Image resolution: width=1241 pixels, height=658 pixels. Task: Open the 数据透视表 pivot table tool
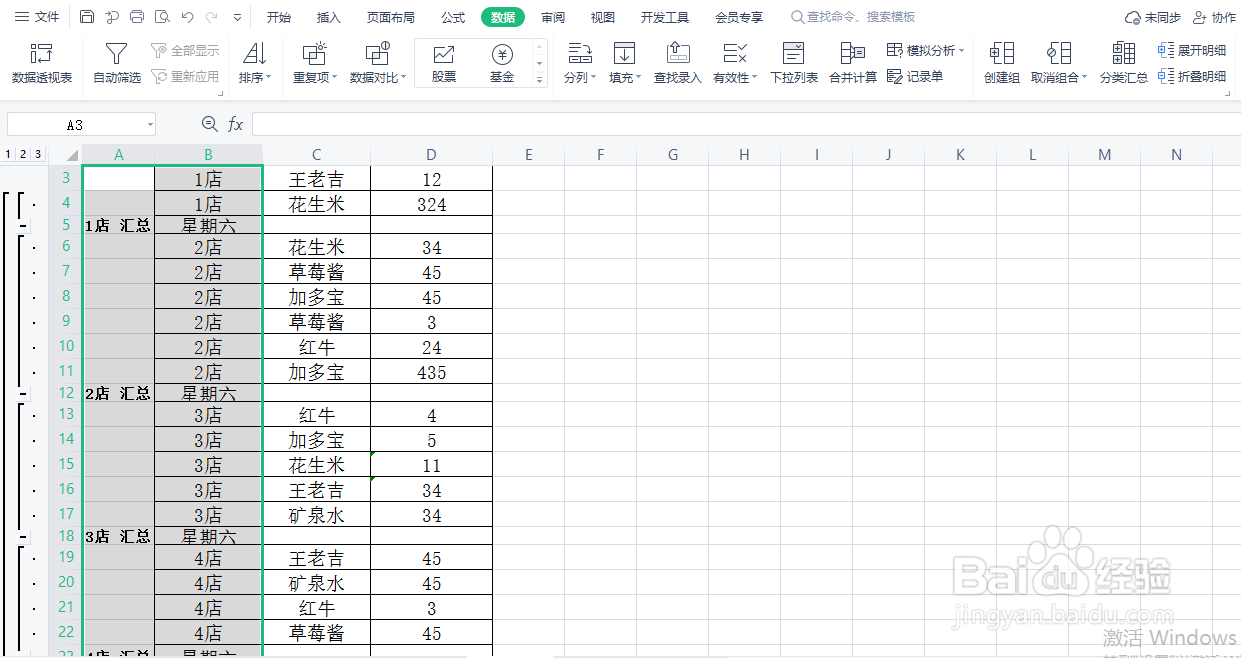point(42,63)
